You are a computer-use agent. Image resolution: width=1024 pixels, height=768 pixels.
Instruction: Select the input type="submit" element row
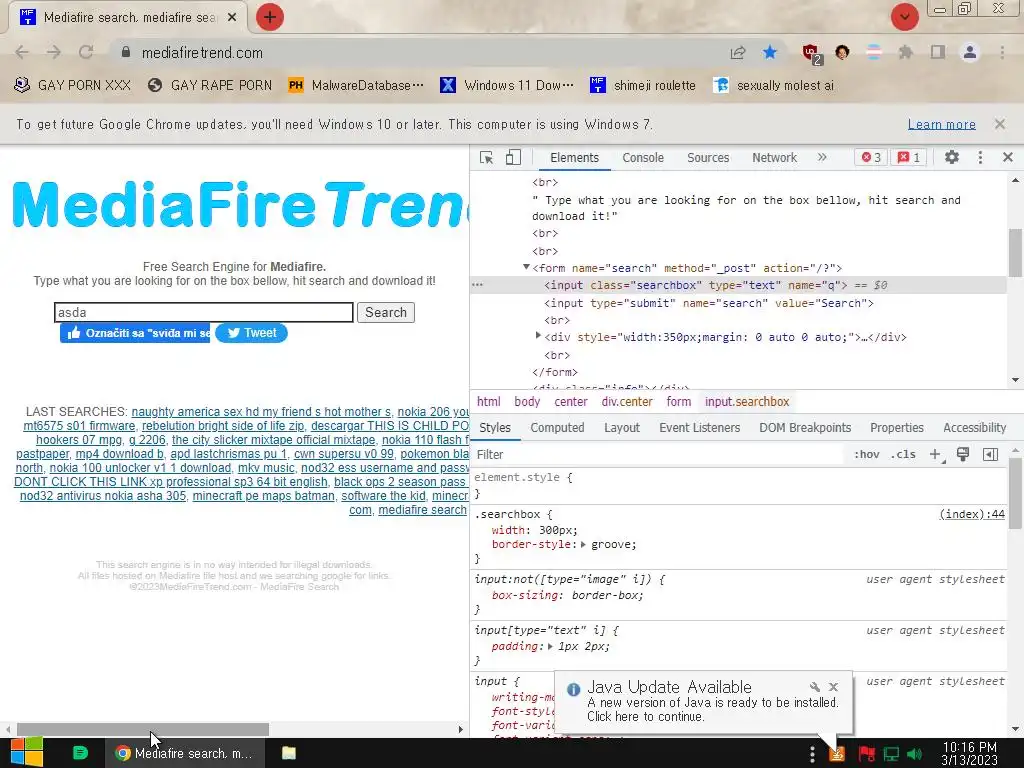(x=709, y=303)
